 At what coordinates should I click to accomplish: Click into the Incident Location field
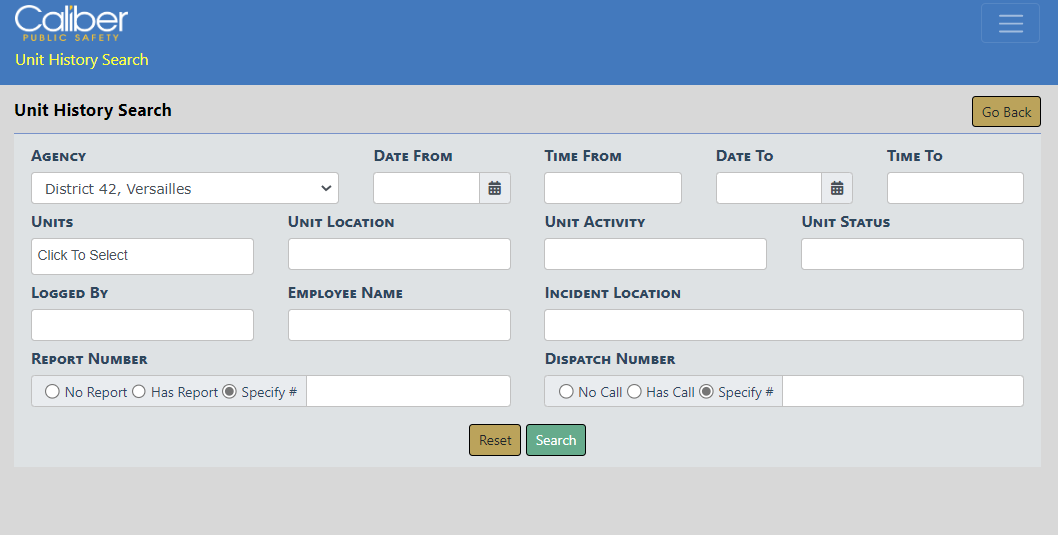coord(784,325)
